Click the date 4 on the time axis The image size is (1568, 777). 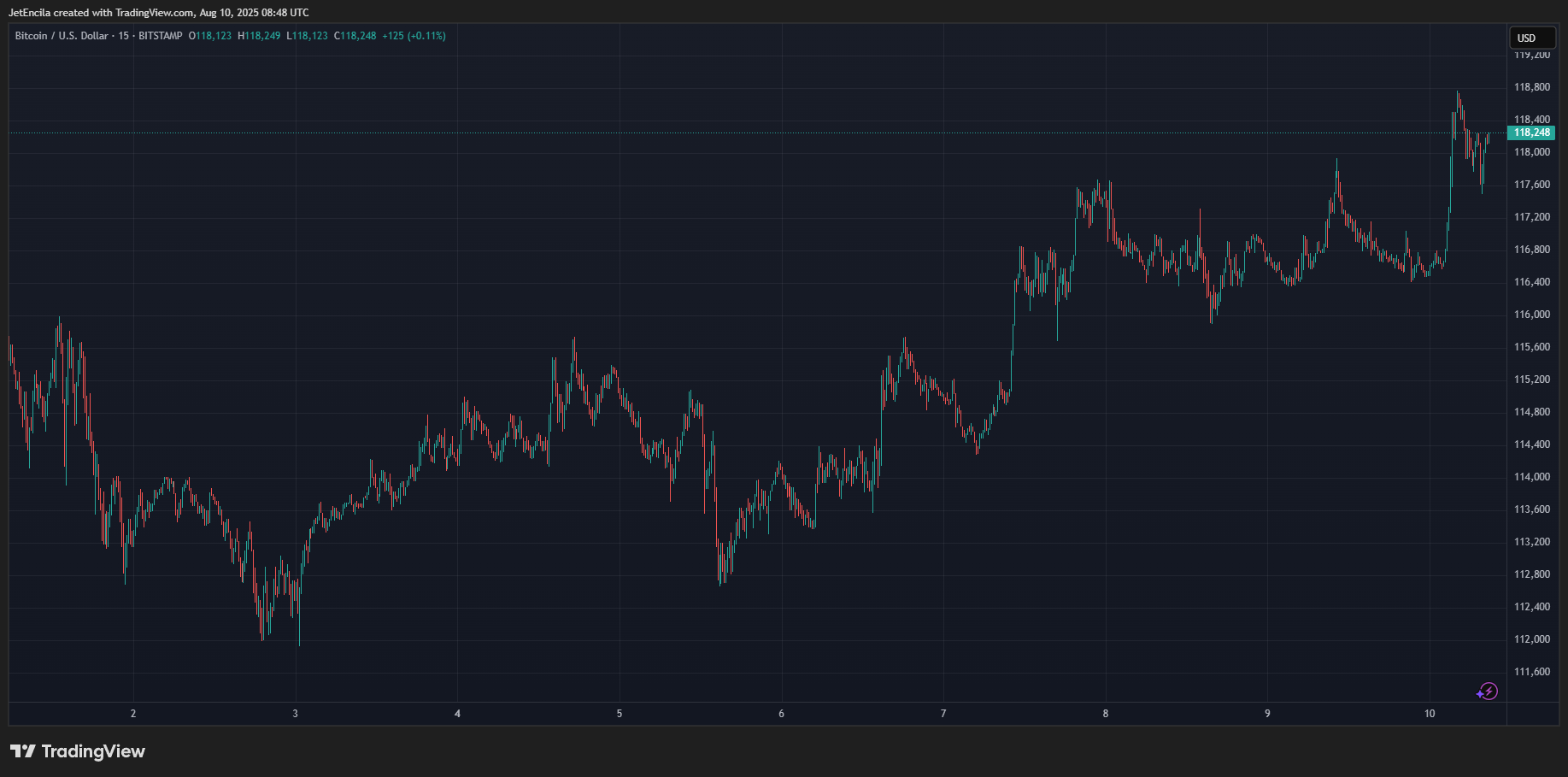(x=457, y=714)
